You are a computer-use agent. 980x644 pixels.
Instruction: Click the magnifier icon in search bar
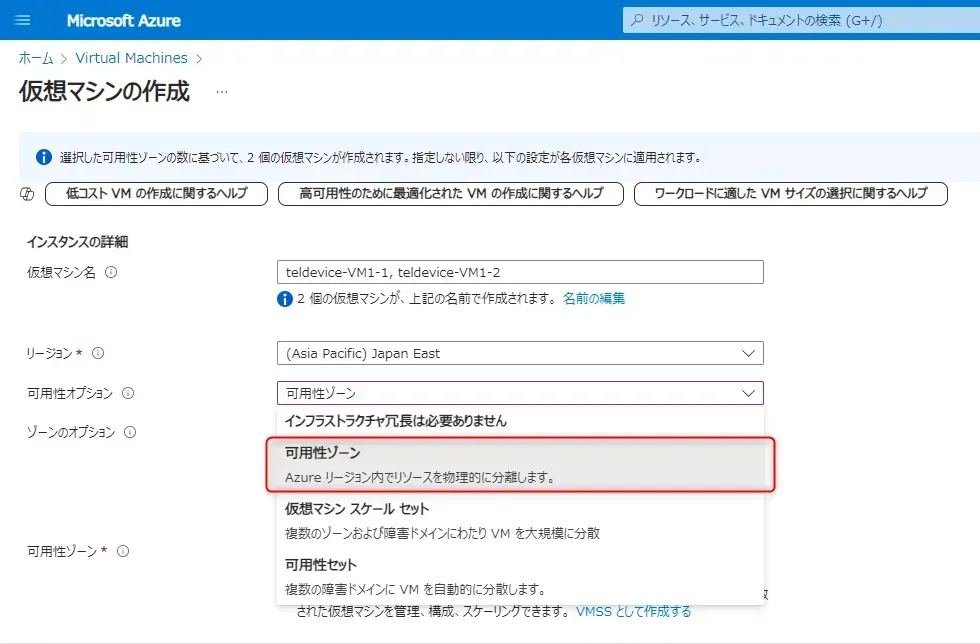point(637,20)
